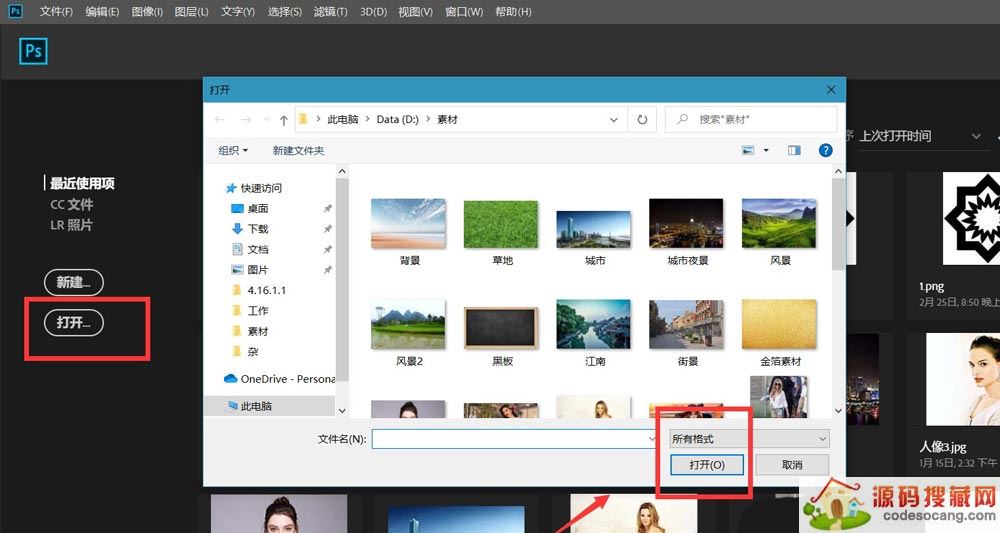This screenshot has width=1000, height=533.
Task: Expand view options dropdown arrow
Action: click(766, 150)
